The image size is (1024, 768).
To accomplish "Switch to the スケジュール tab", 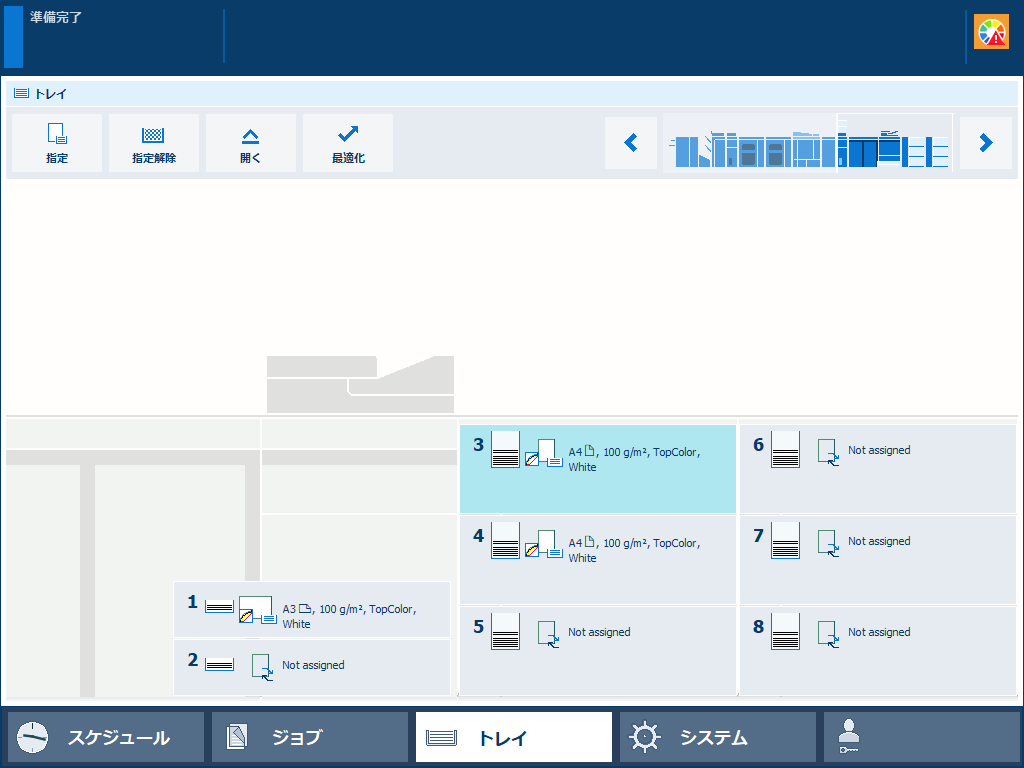I will (x=106, y=737).
